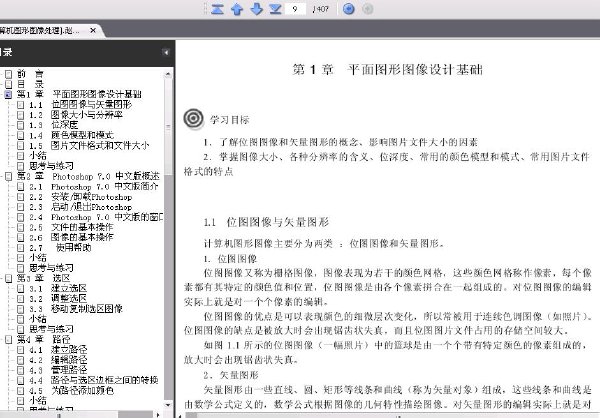Click section heading 1.1 位图图像与矢量图形
The image size is (600, 418).
(266, 222)
